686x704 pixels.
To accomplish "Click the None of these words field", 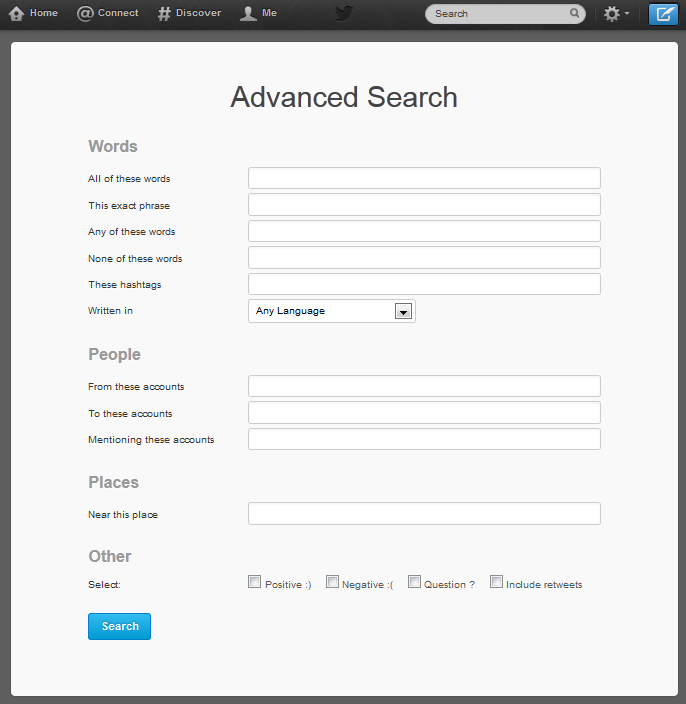I will pyautogui.click(x=424, y=258).
